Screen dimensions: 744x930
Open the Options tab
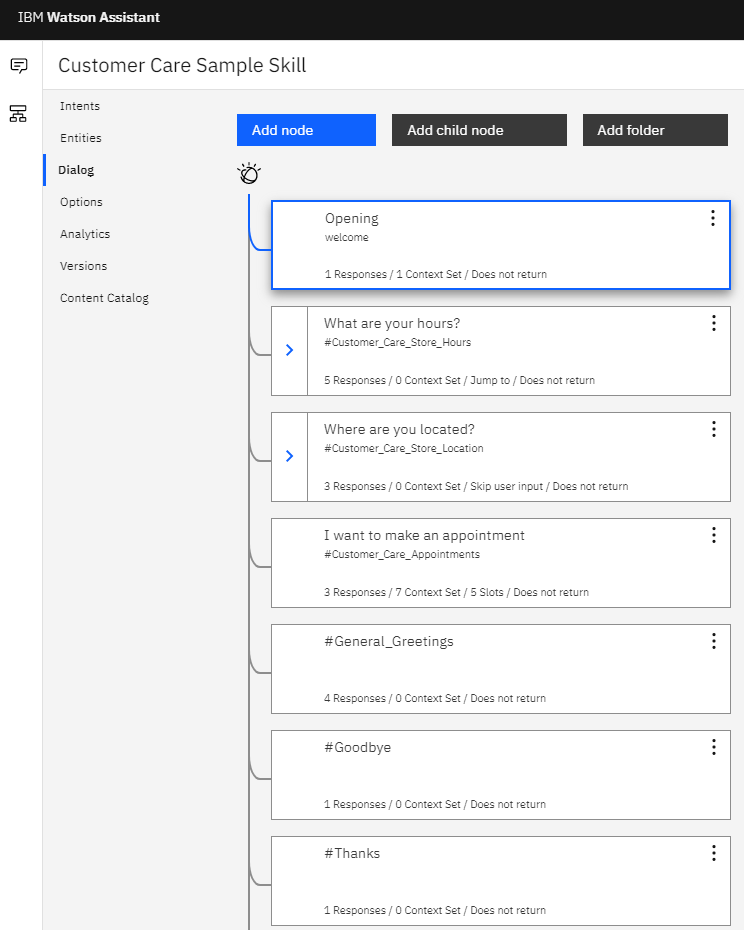[x=81, y=202]
